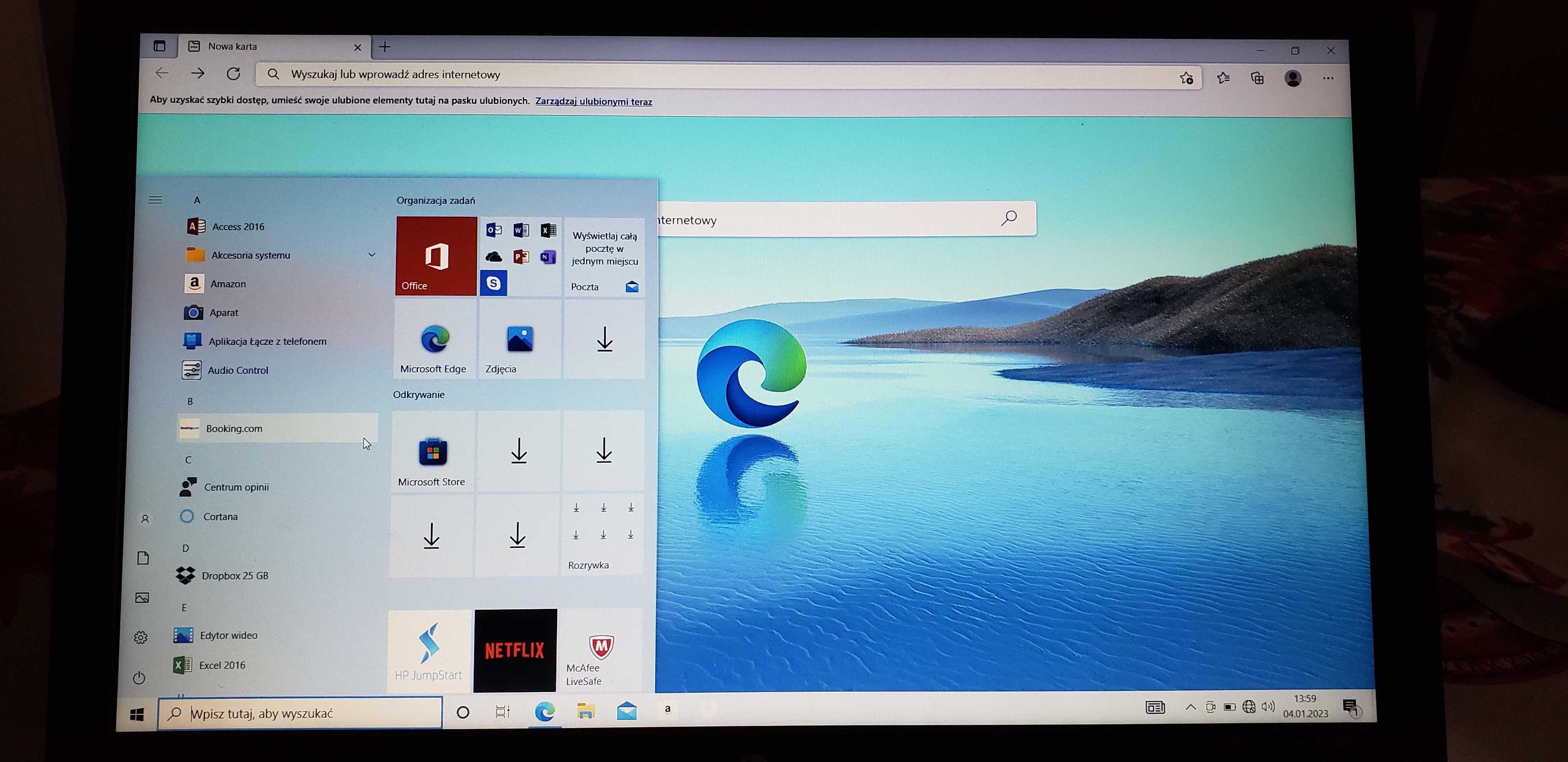This screenshot has height=762, width=1568.
Task: Open Cortana circle on taskbar
Action: pyautogui.click(x=463, y=712)
